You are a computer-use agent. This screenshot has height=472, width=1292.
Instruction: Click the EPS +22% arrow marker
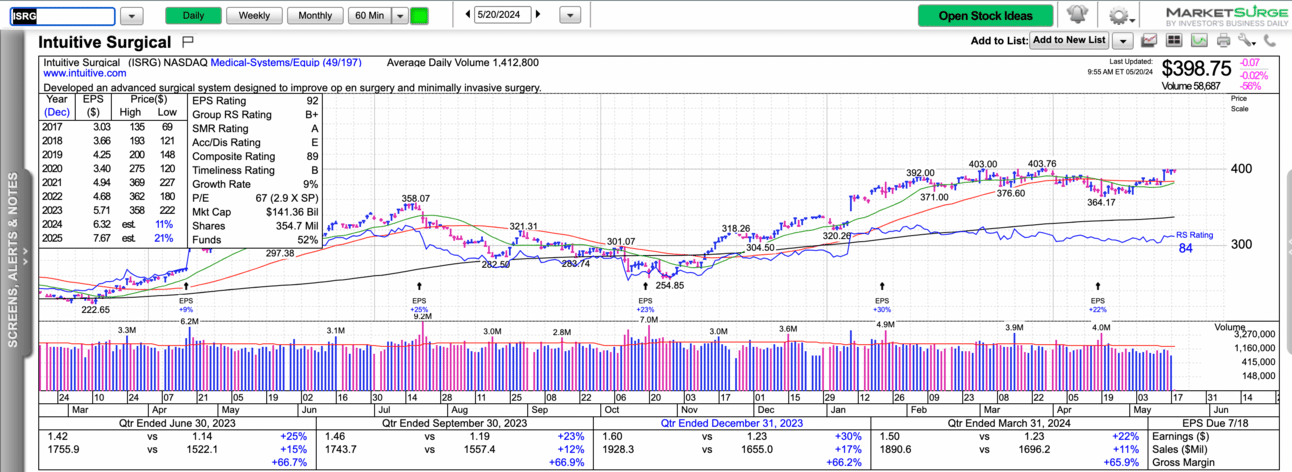click(1098, 287)
